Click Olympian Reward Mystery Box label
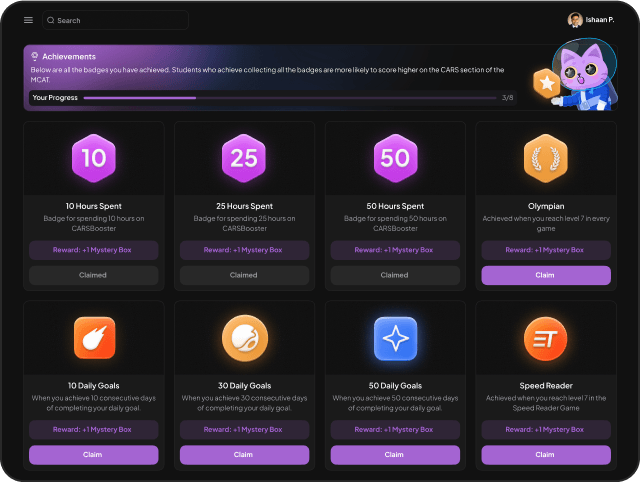 tap(545, 250)
